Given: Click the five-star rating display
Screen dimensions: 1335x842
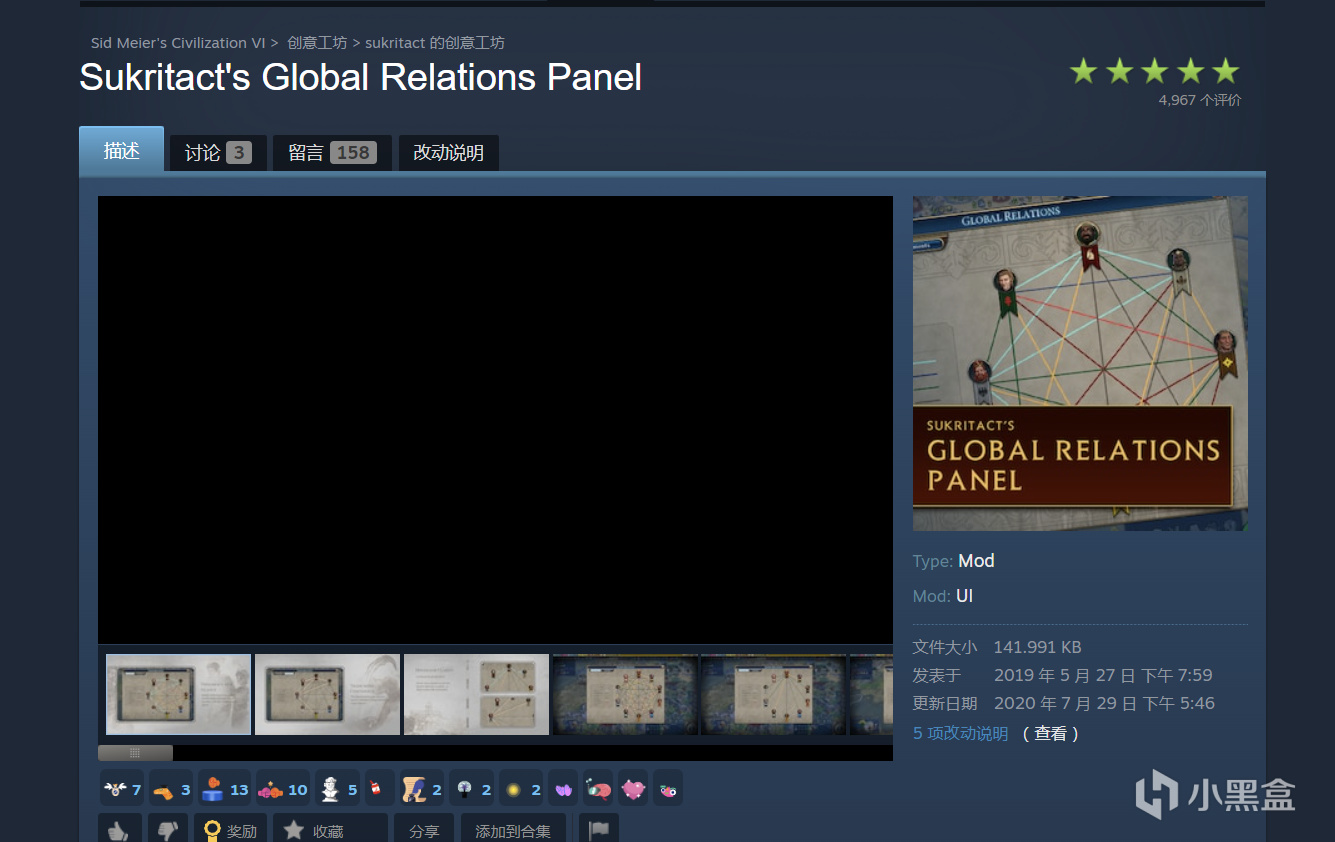Looking at the screenshot, I should click(1154, 71).
